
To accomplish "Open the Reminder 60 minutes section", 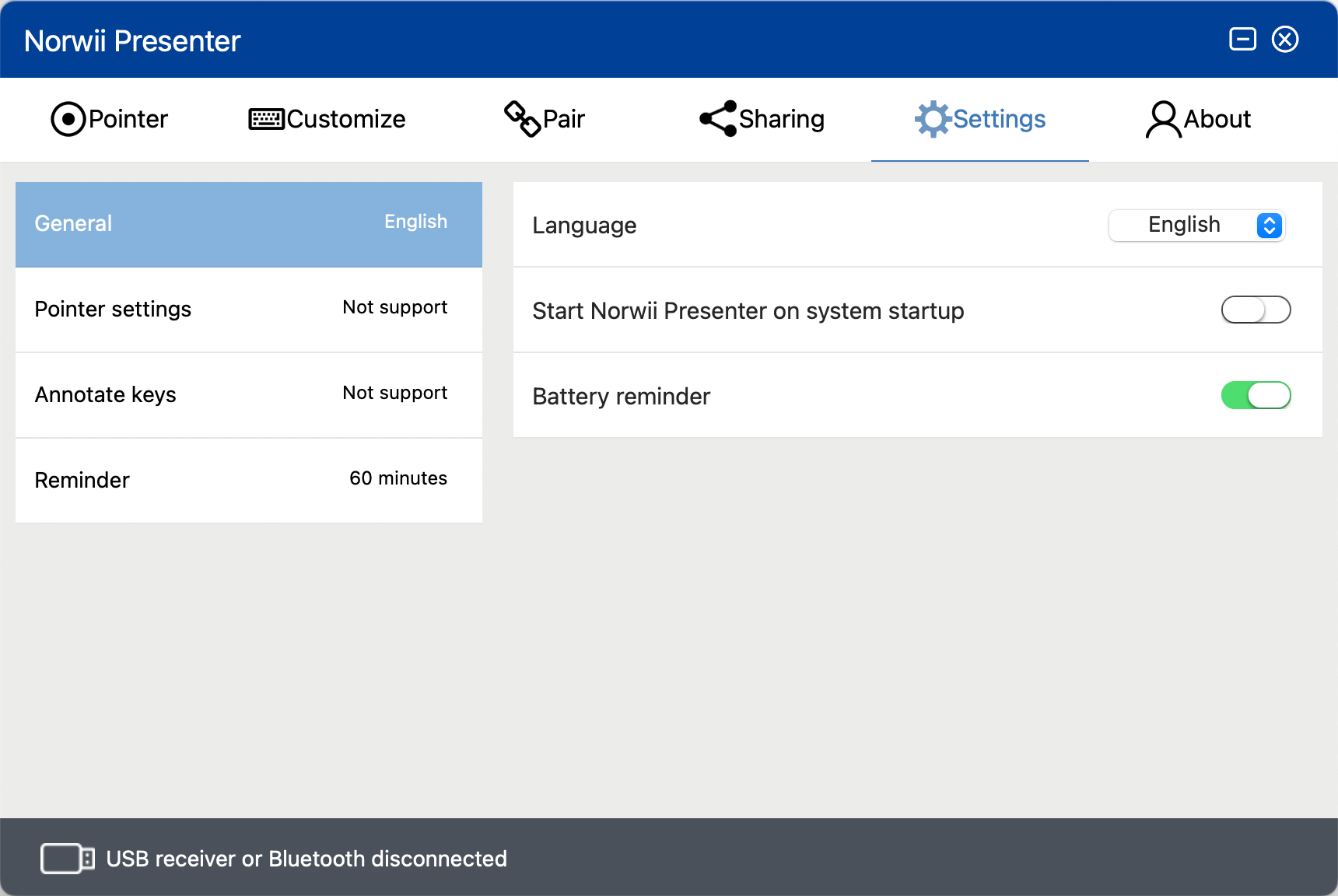I will (x=249, y=480).
